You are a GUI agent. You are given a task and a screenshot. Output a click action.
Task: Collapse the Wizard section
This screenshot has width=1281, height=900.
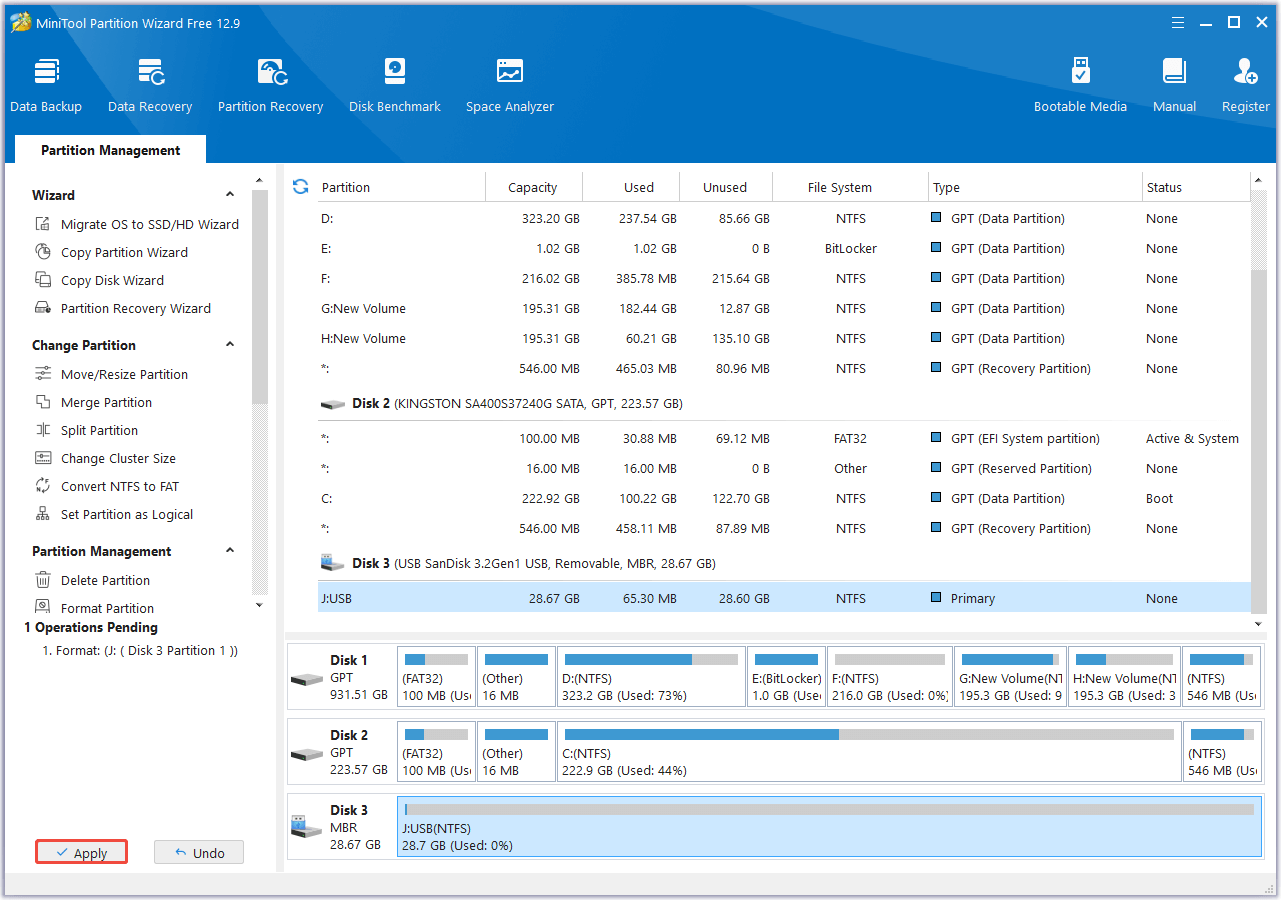click(x=229, y=194)
